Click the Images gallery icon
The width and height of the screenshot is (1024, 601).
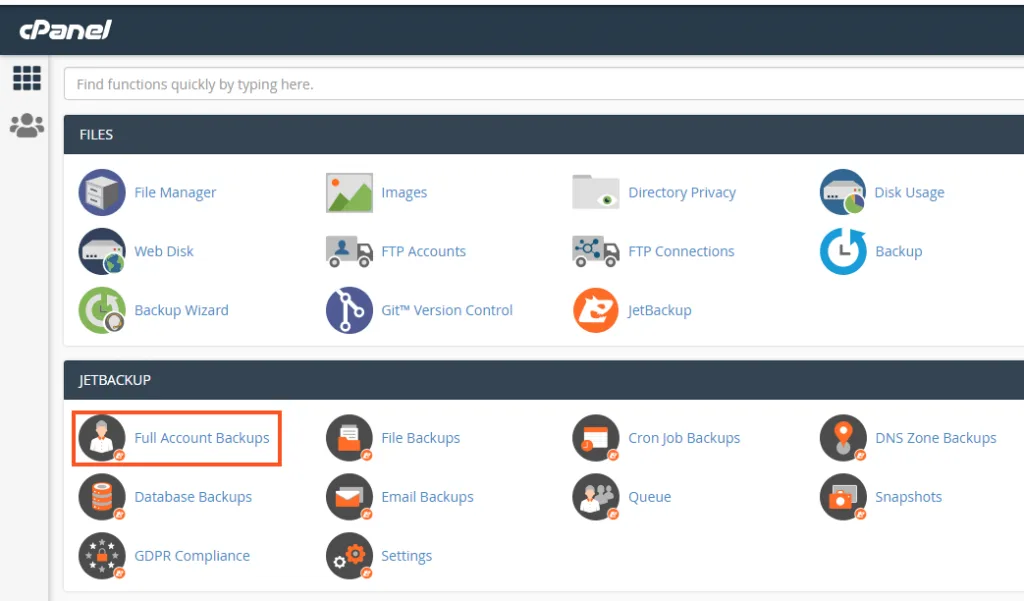click(x=349, y=192)
